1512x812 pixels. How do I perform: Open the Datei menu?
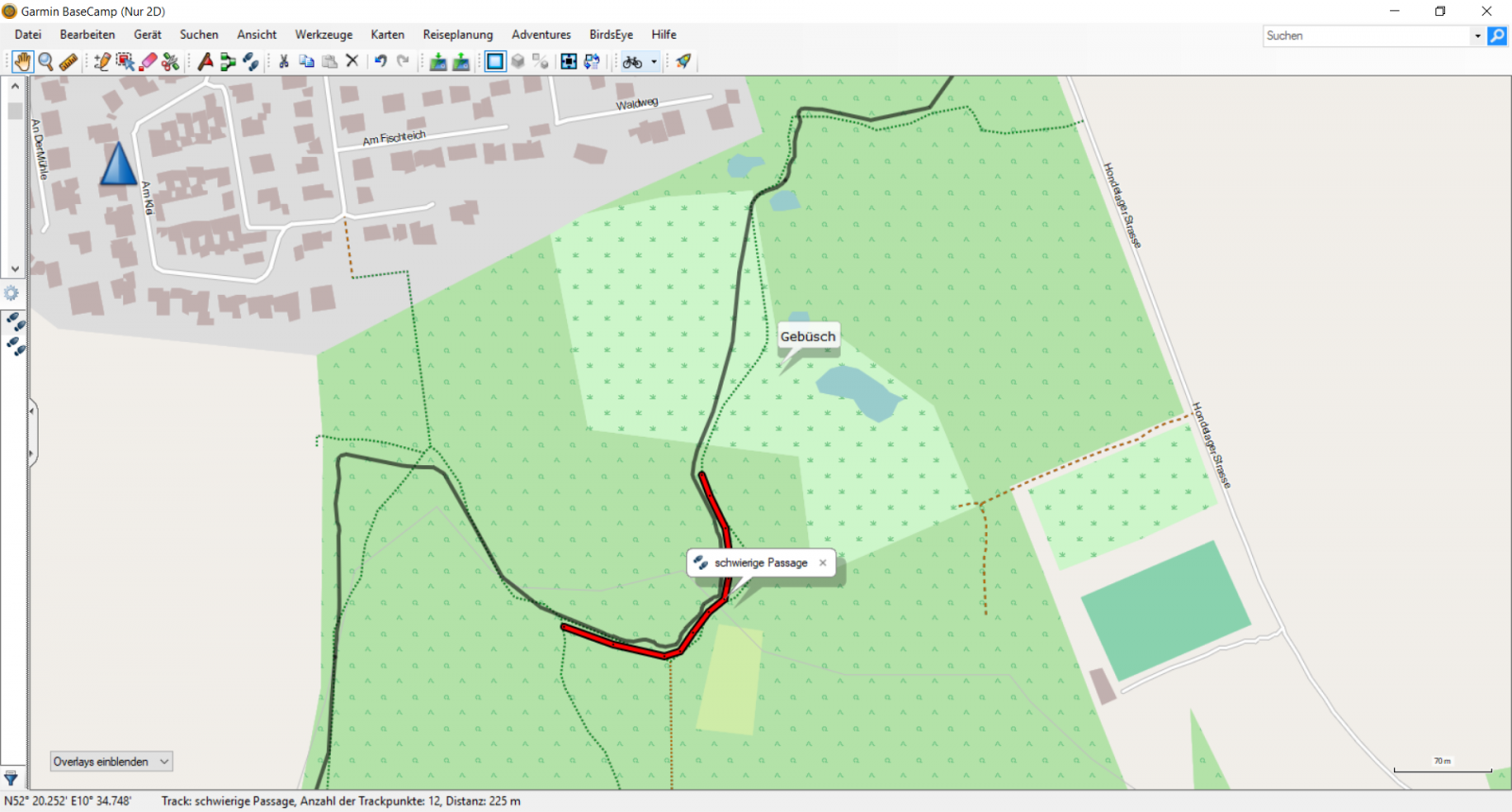[28, 35]
